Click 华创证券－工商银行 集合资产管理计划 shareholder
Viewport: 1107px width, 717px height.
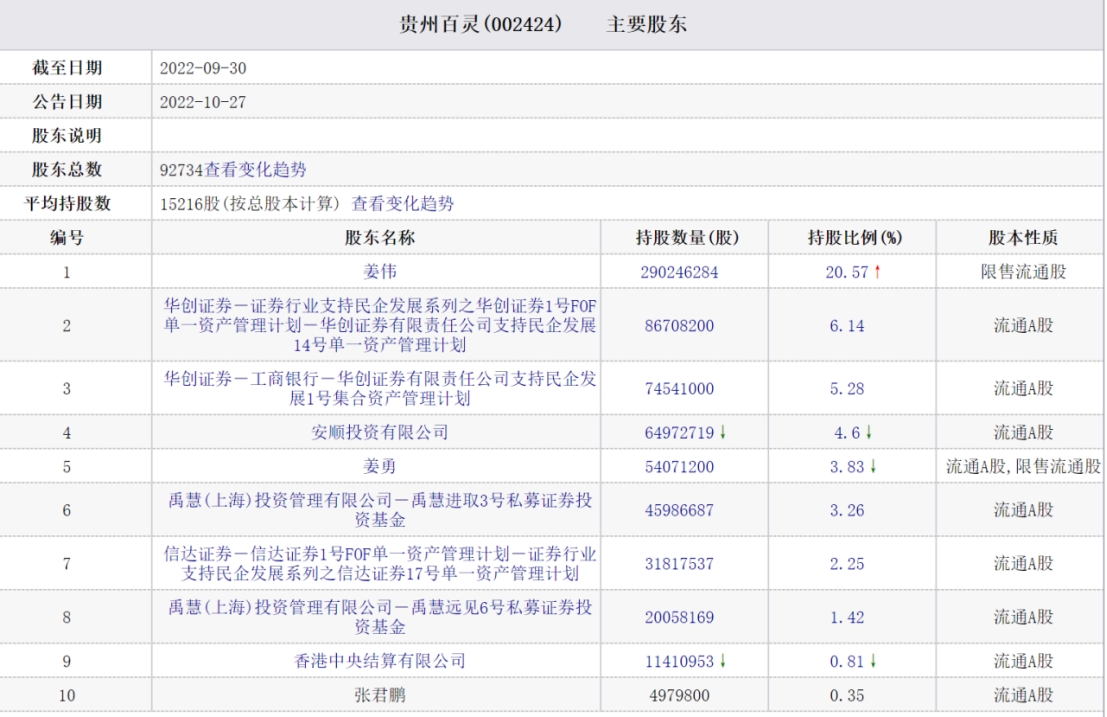[x=379, y=388]
